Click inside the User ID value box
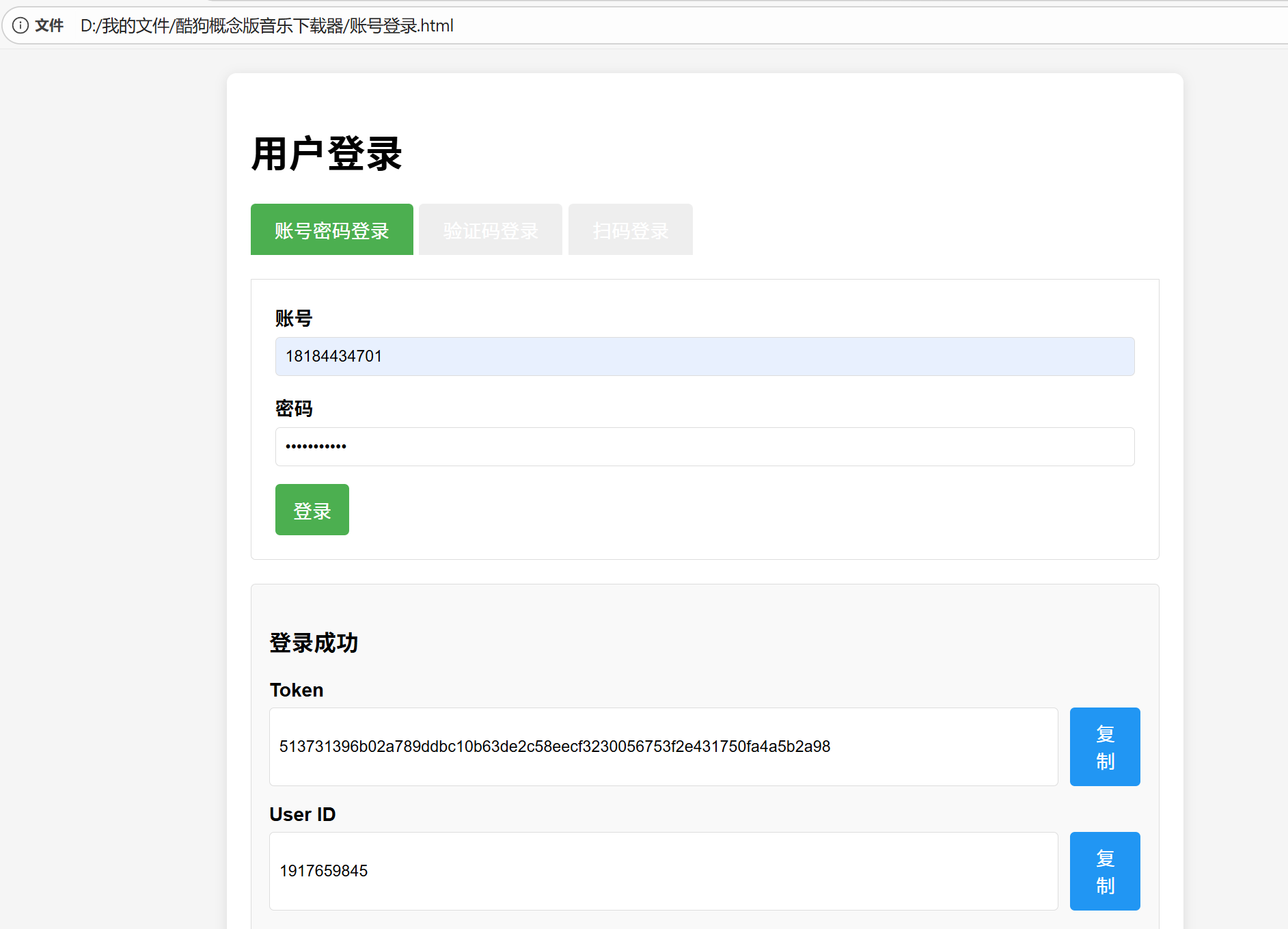The height and width of the screenshot is (929, 1288). pos(663,871)
